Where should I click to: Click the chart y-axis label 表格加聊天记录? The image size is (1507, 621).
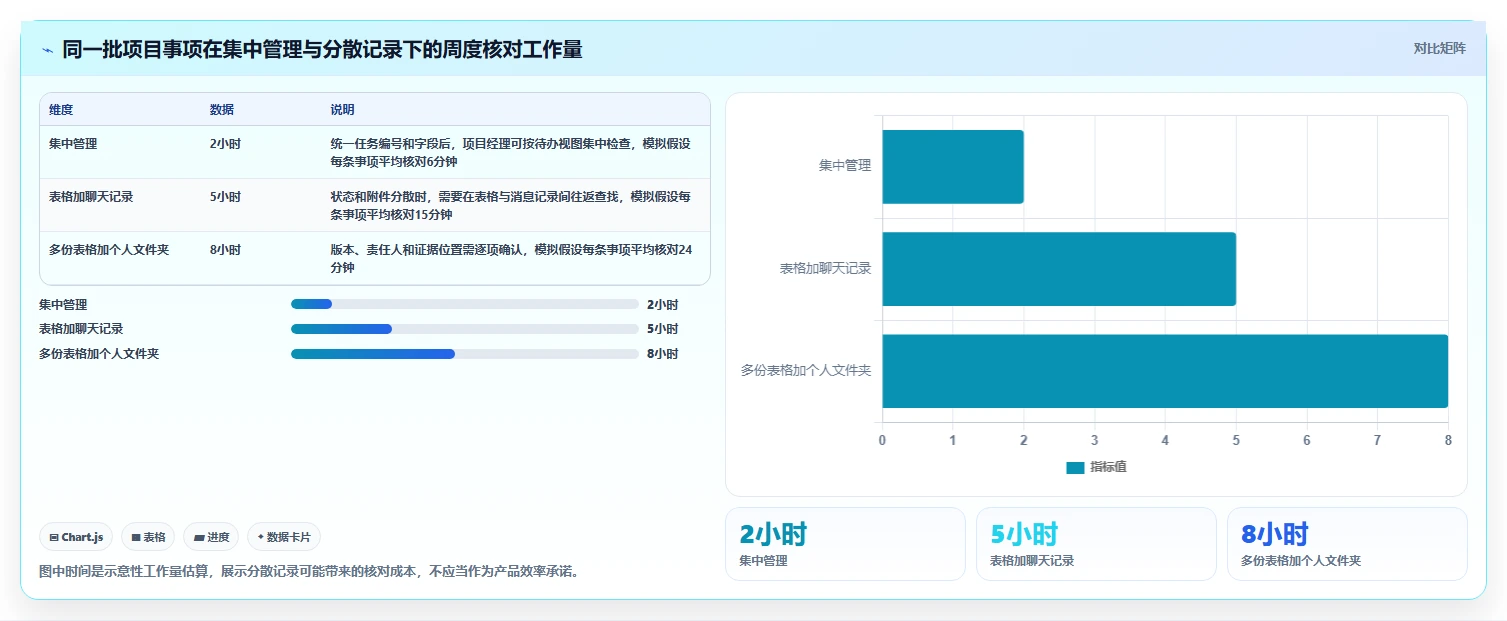click(826, 269)
